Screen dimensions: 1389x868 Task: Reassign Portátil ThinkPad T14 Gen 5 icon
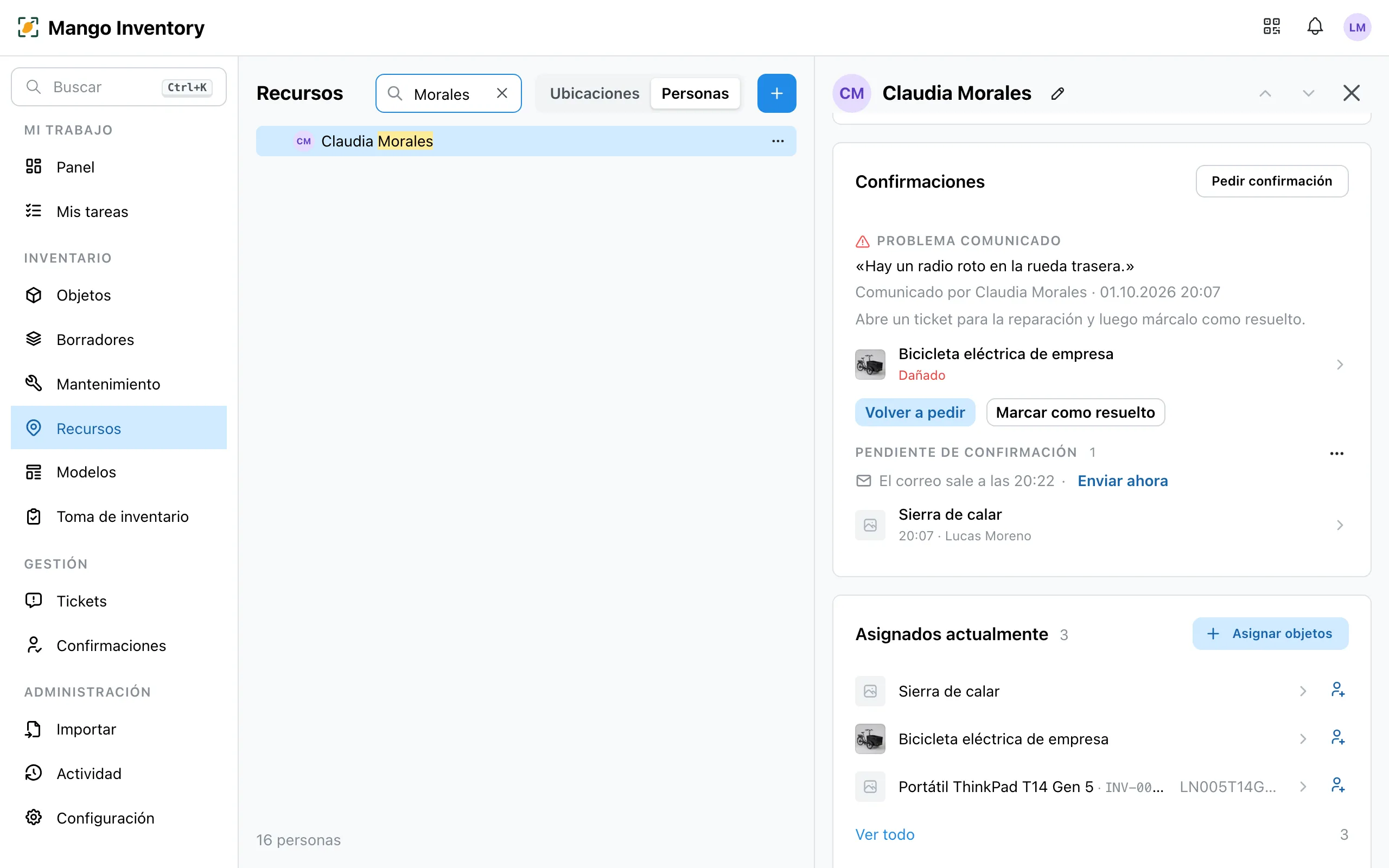click(x=1338, y=786)
